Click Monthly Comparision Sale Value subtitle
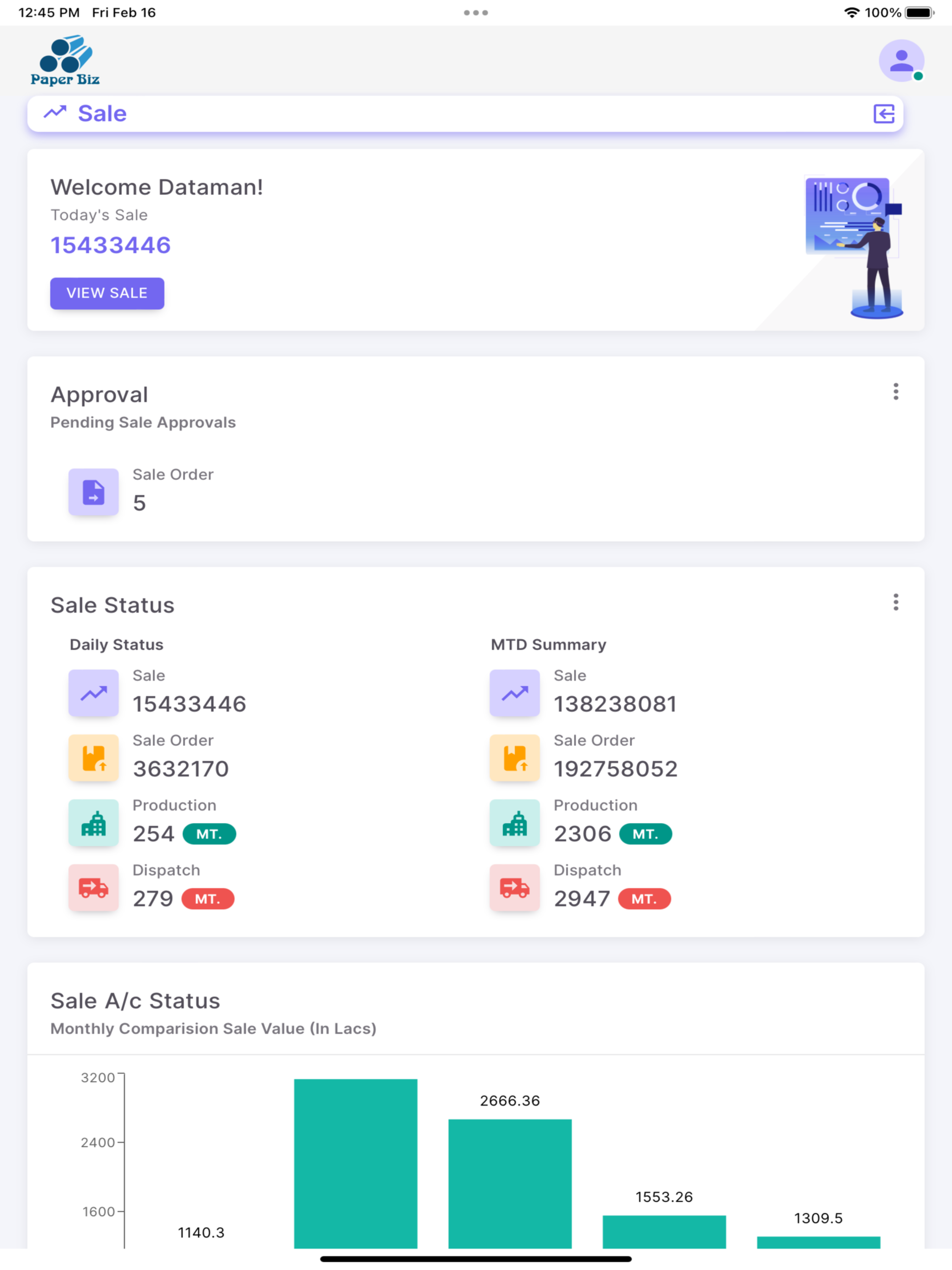 click(214, 1028)
